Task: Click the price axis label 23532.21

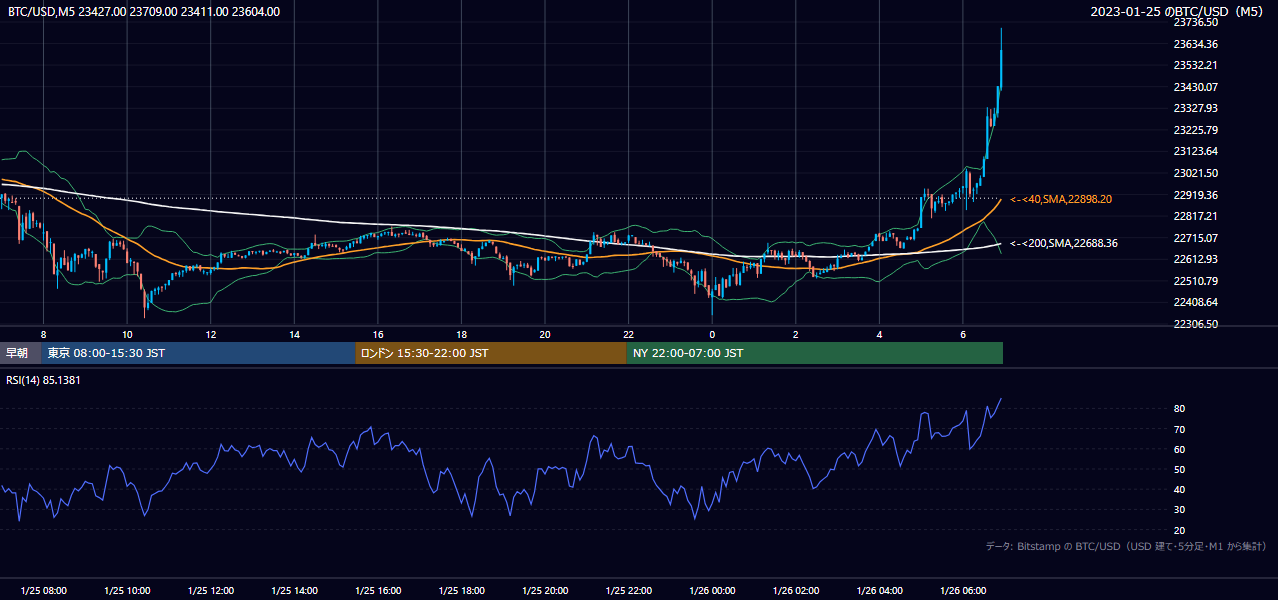Action: [x=1195, y=65]
